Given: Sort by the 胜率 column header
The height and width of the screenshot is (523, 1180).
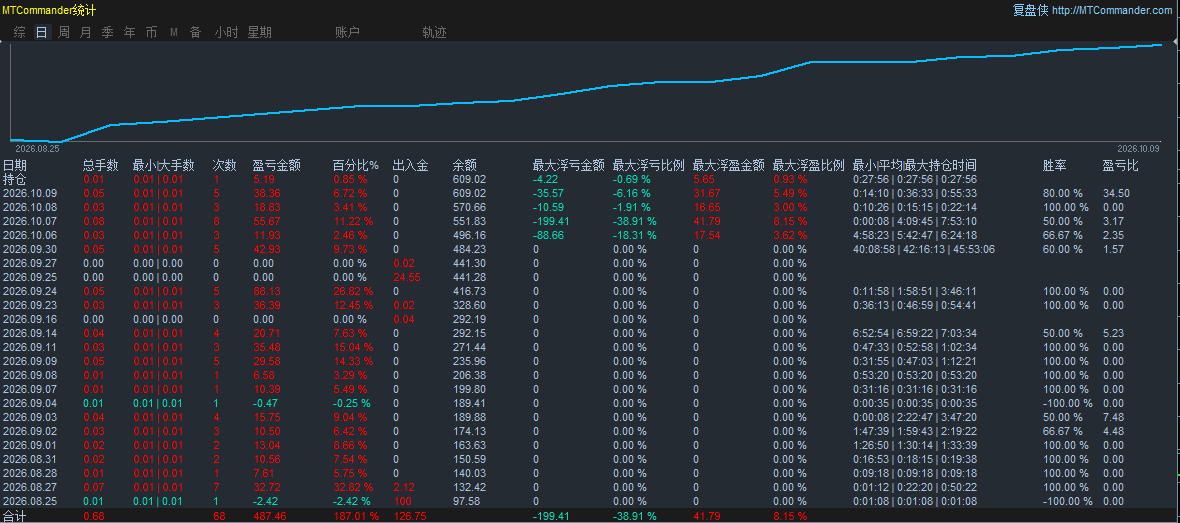Looking at the screenshot, I should coord(1054,166).
